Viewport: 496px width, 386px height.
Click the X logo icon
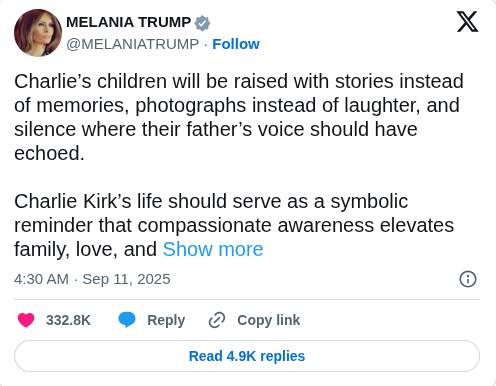(x=467, y=22)
